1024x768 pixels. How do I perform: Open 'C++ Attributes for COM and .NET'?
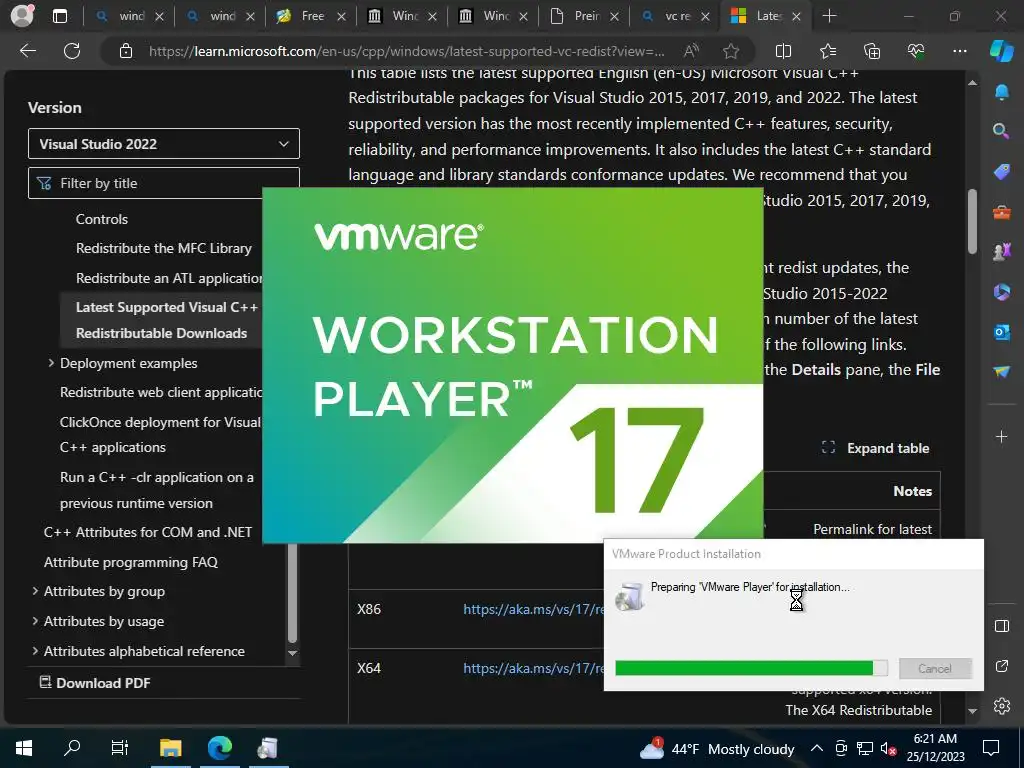[x=148, y=532]
